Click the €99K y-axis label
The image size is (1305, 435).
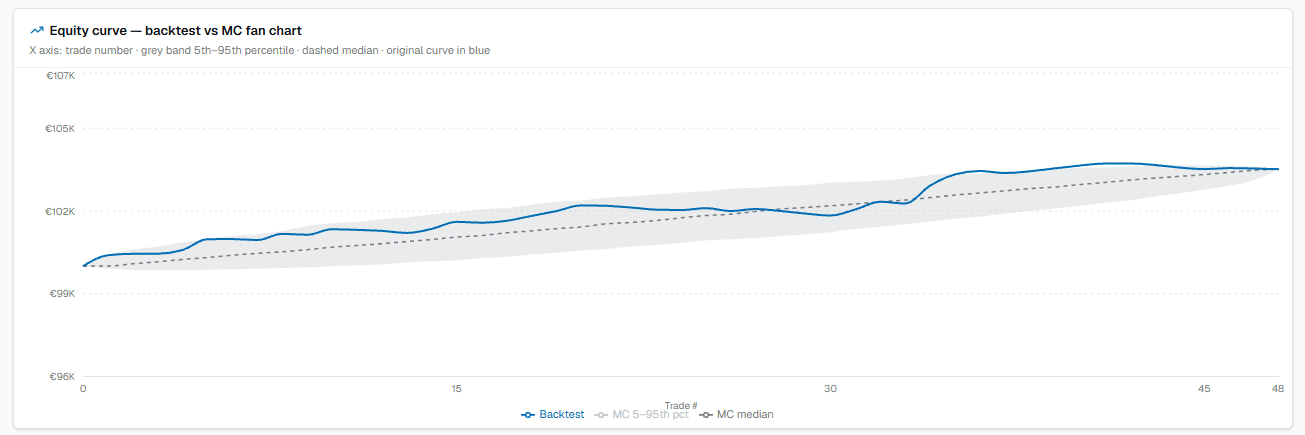tap(63, 294)
